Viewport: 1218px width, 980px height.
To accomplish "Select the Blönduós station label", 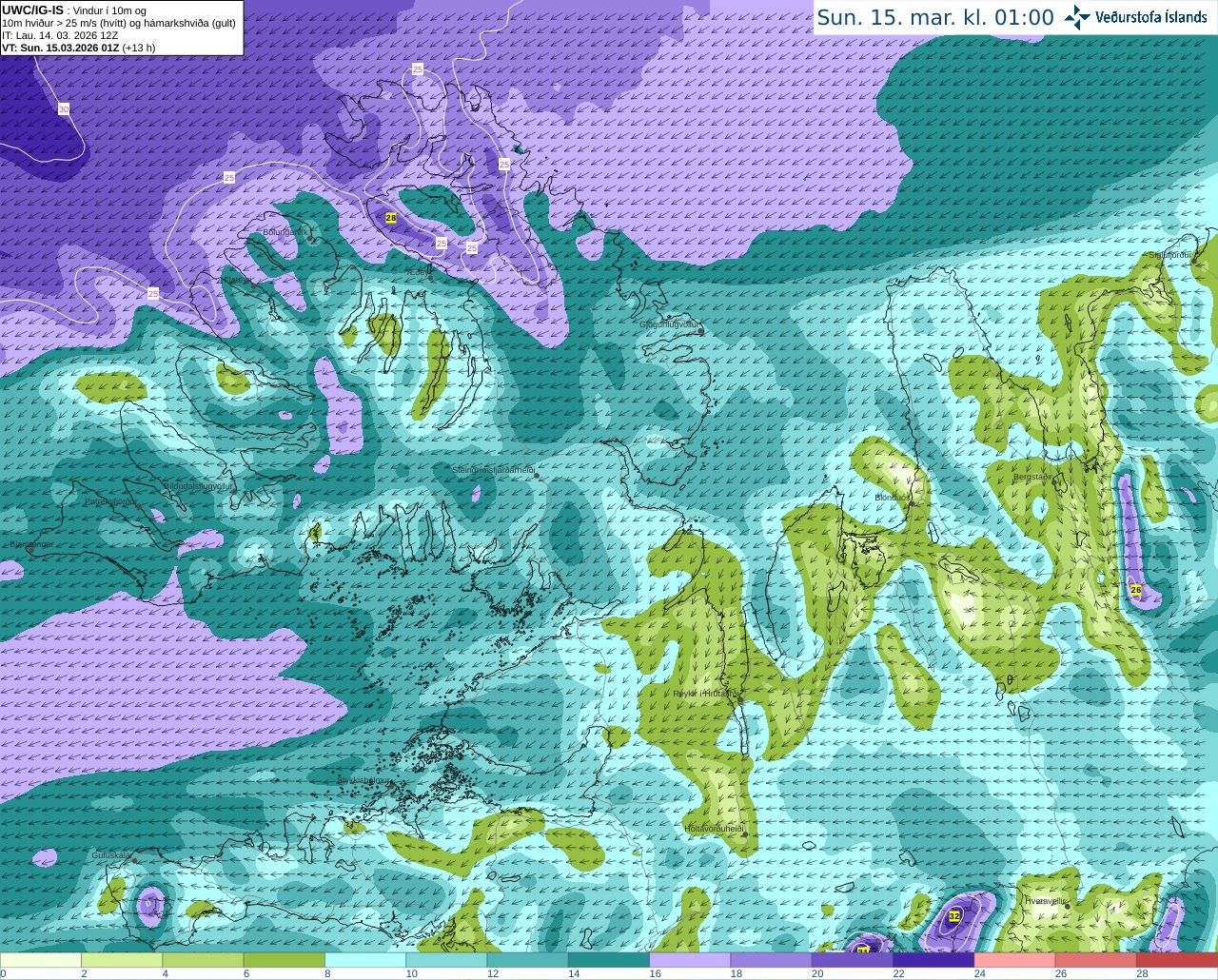I will 893,498.
